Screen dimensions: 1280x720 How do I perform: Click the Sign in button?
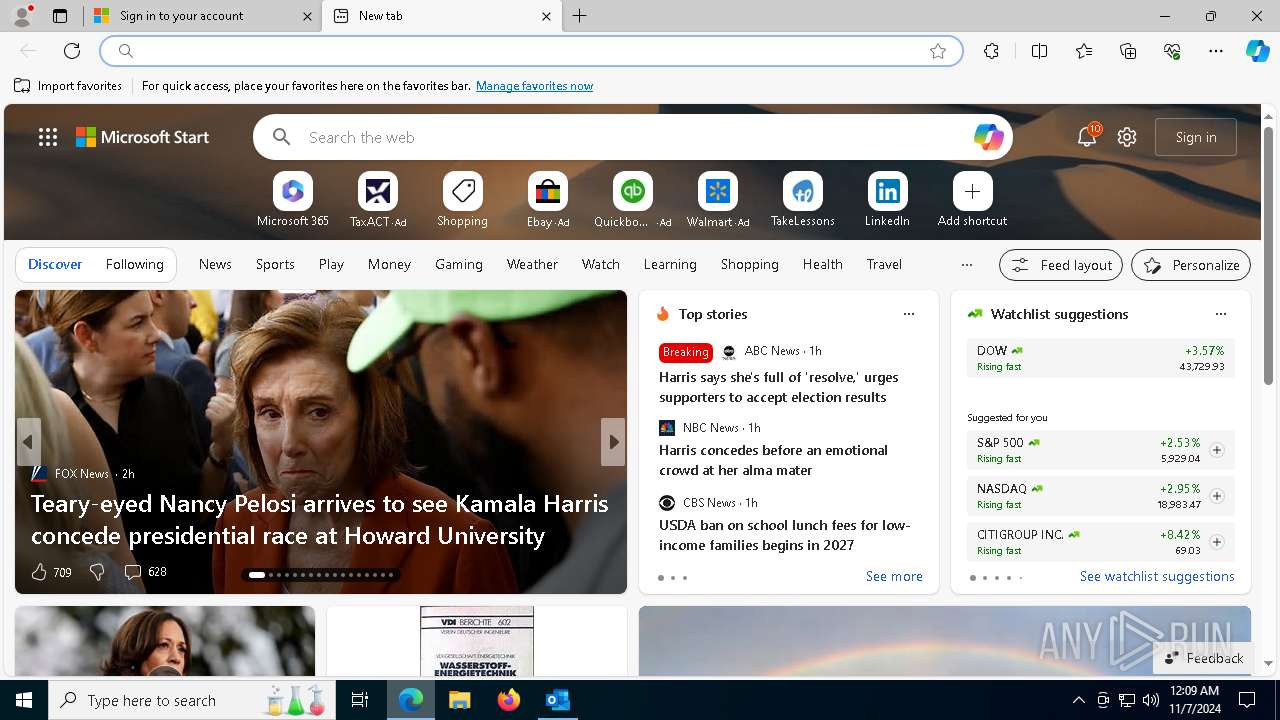(x=1196, y=137)
